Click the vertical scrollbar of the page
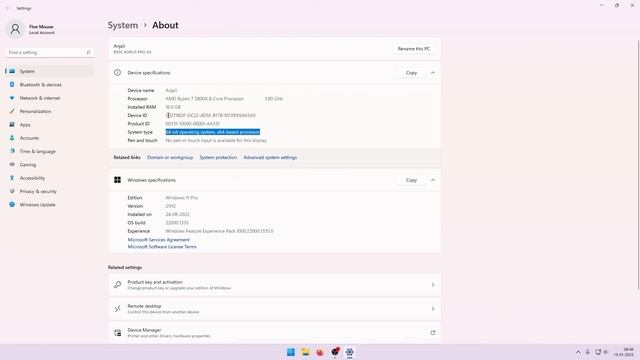The height and width of the screenshot is (360, 640). [x=638, y=165]
